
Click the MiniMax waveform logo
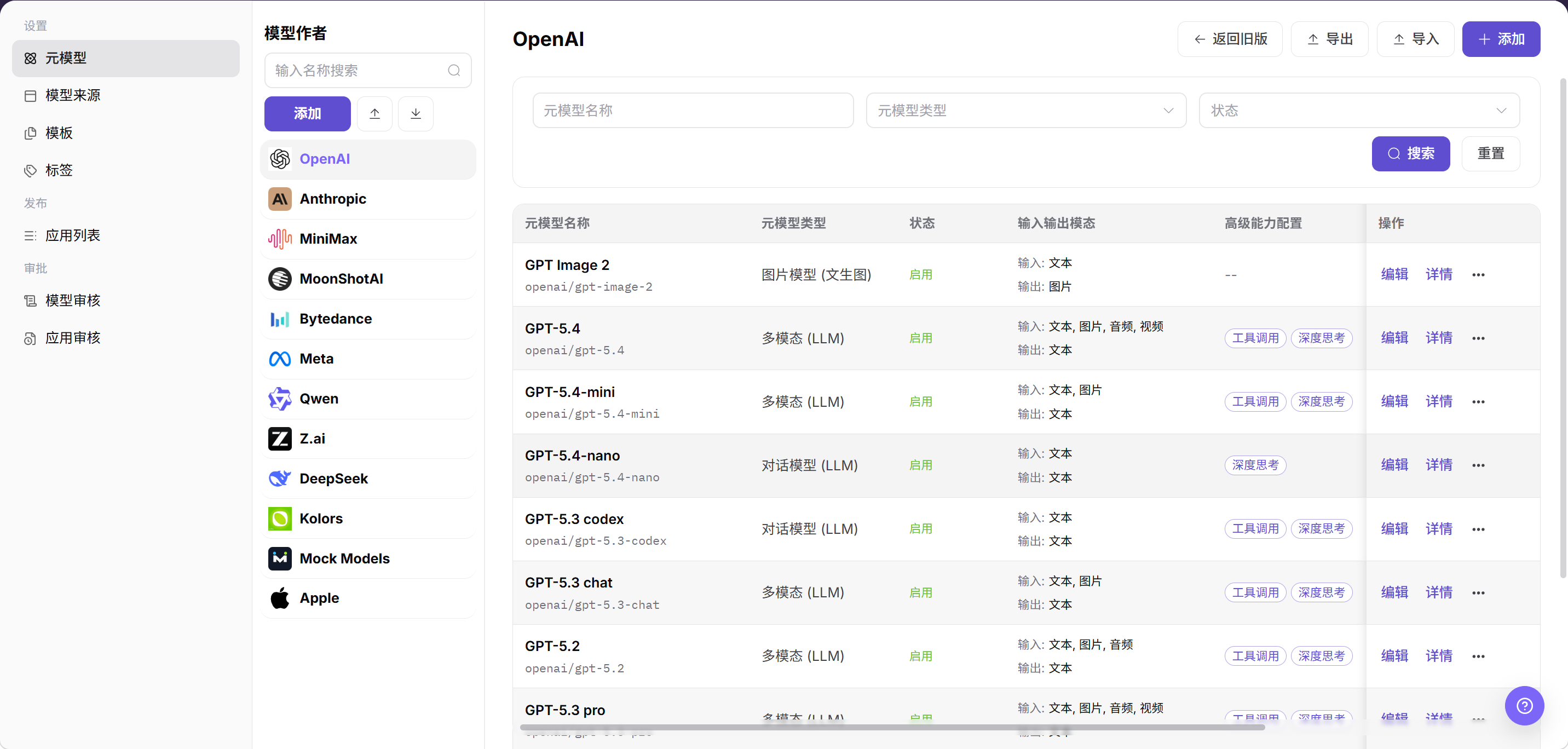click(x=280, y=239)
